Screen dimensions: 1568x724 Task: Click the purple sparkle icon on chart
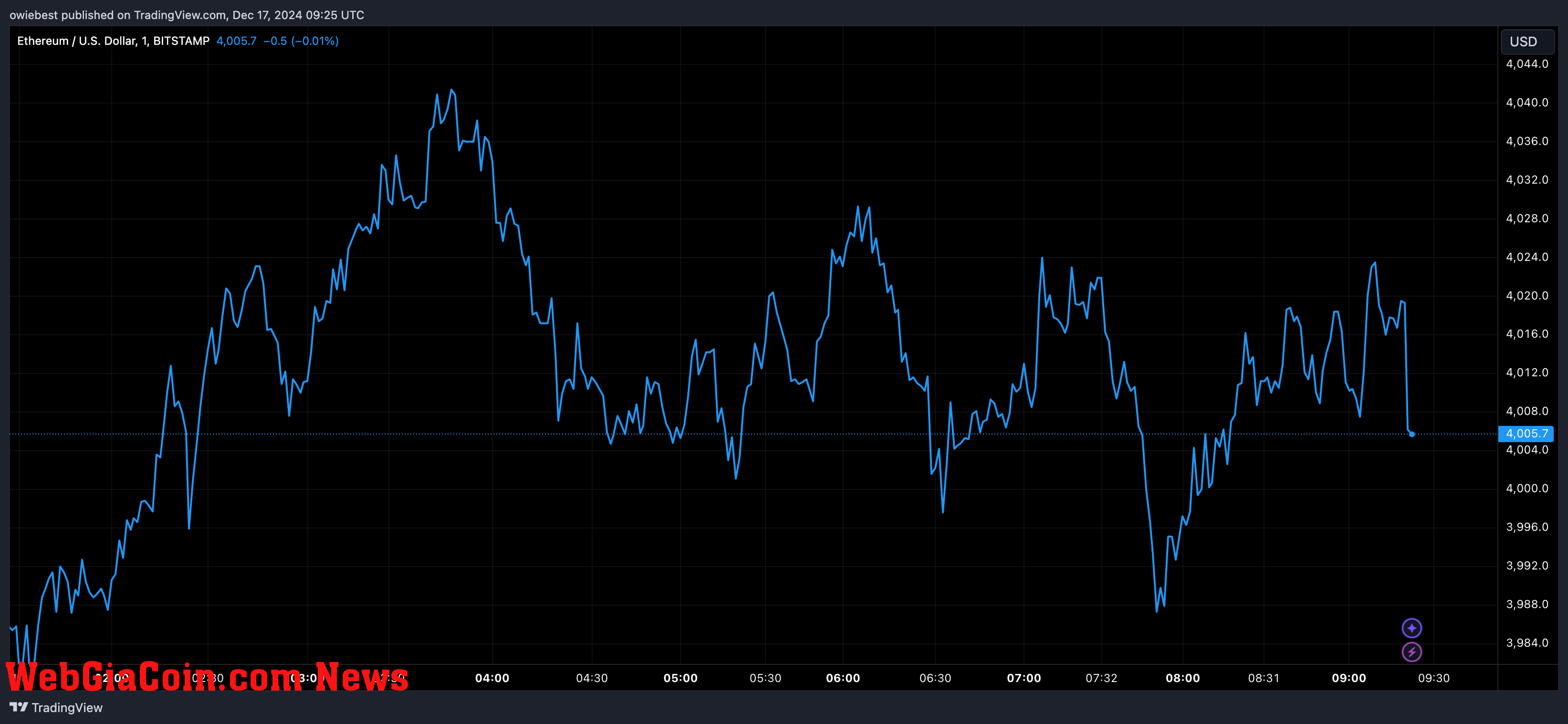(x=1411, y=628)
